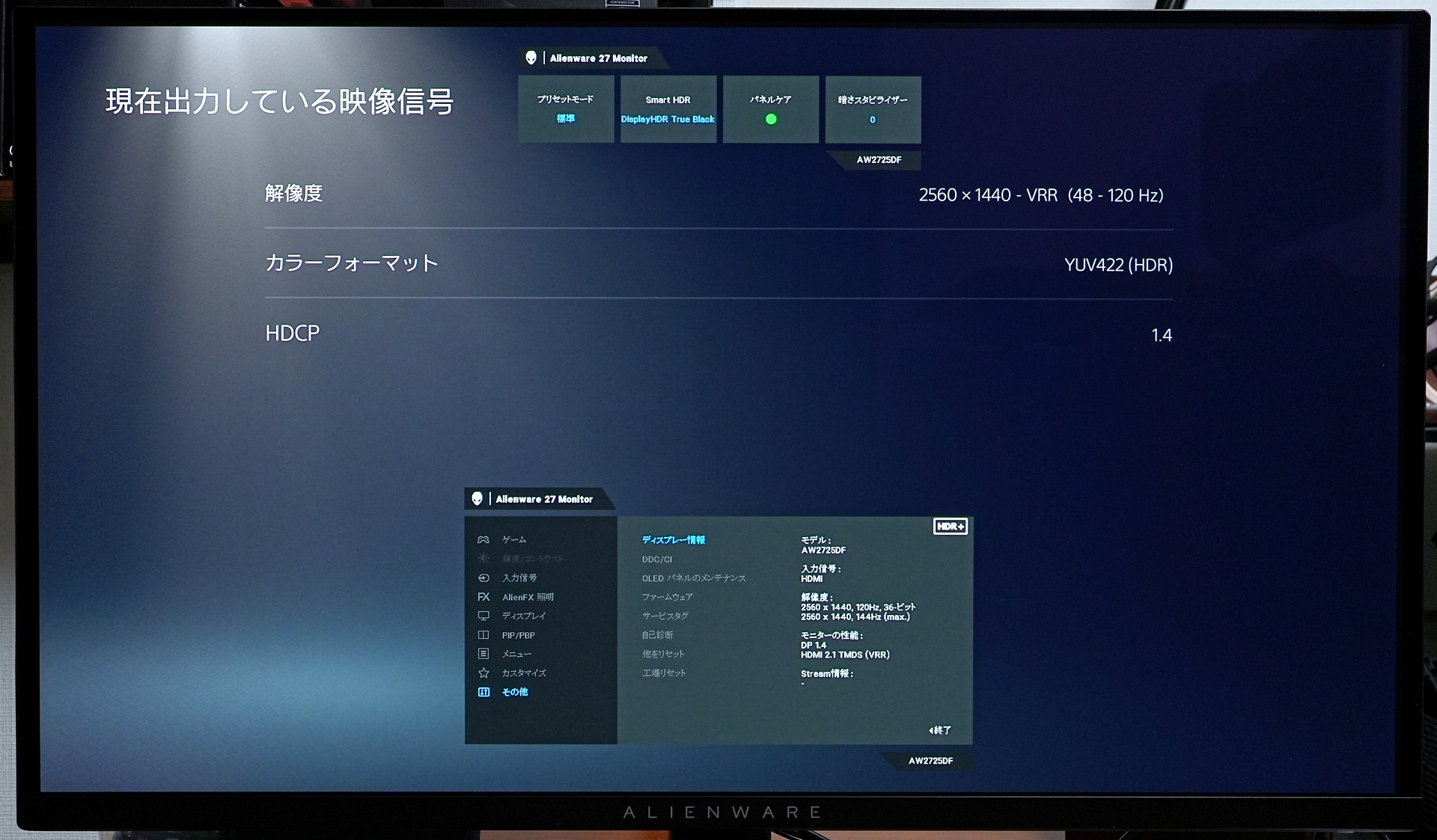The image size is (1437, 840).
Task: Click the HDCP value 1.4
Action: pyautogui.click(x=1162, y=335)
